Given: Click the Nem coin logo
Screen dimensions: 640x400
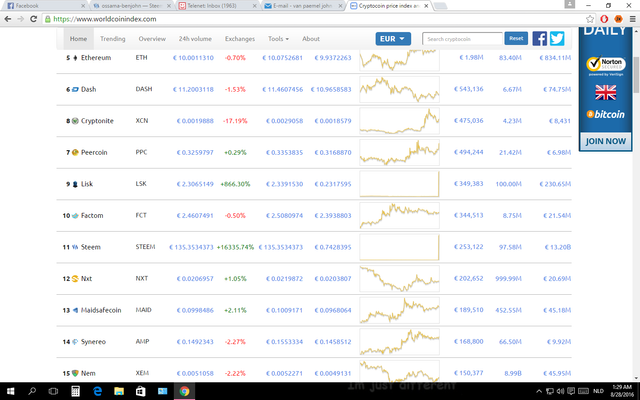Looking at the screenshot, I should point(75,373).
